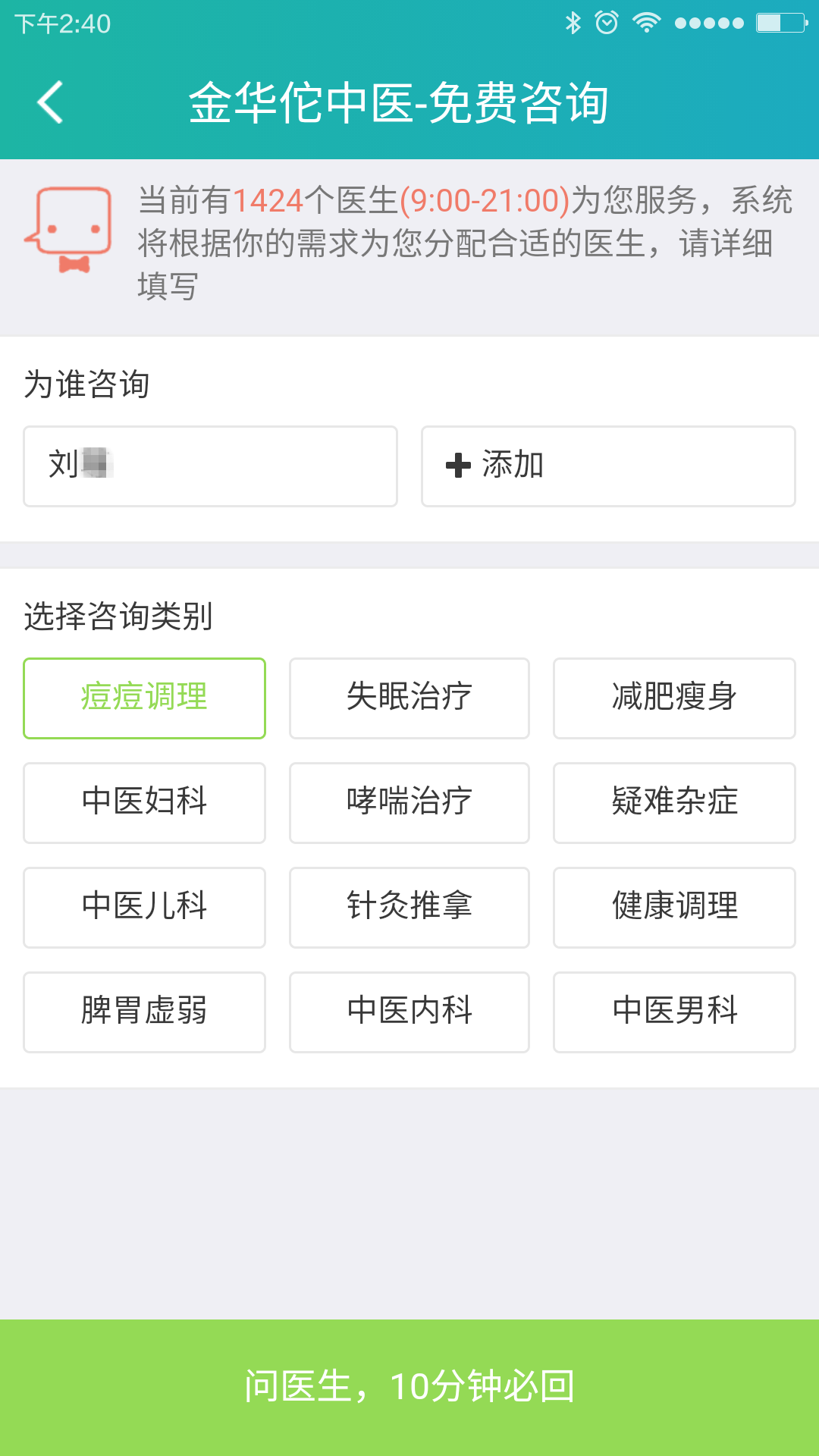
Task: Tap the Wi-Fi icon in the status bar
Action: (x=645, y=22)
